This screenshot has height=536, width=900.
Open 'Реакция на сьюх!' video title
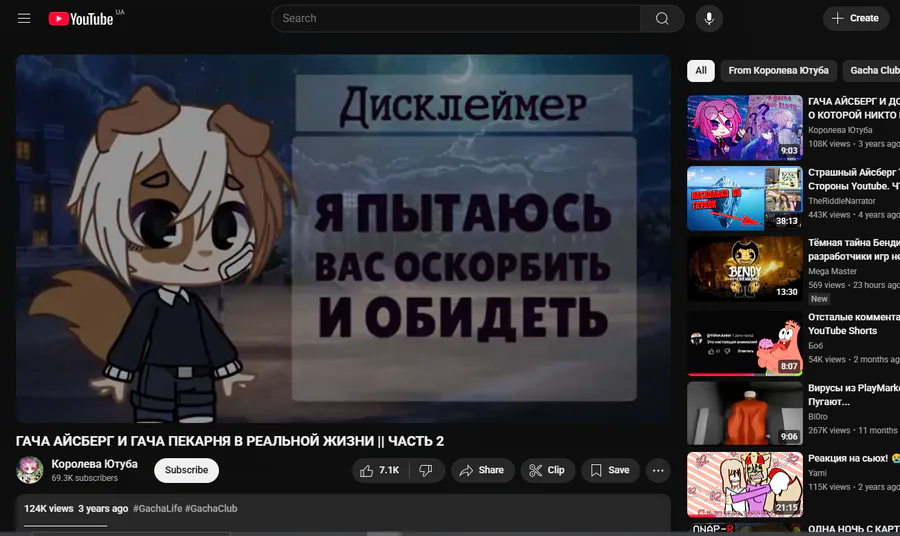tap(854, 459)
